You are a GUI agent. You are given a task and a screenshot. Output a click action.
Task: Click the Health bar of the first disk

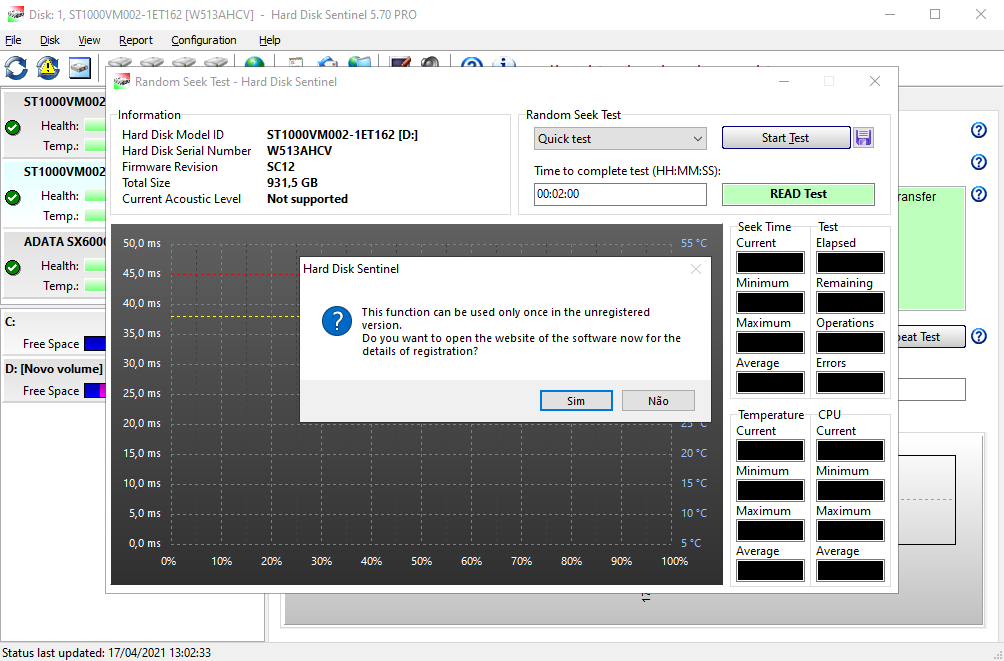point(95,126)
